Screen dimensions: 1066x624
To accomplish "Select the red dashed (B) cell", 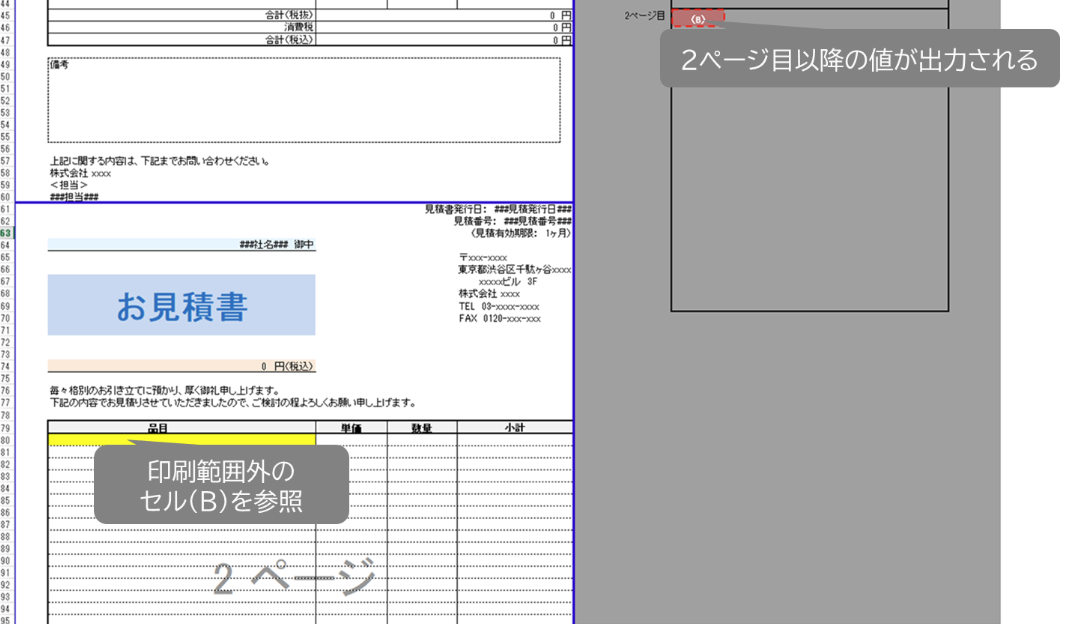I will pyautogui.click(x=698, y=18).
